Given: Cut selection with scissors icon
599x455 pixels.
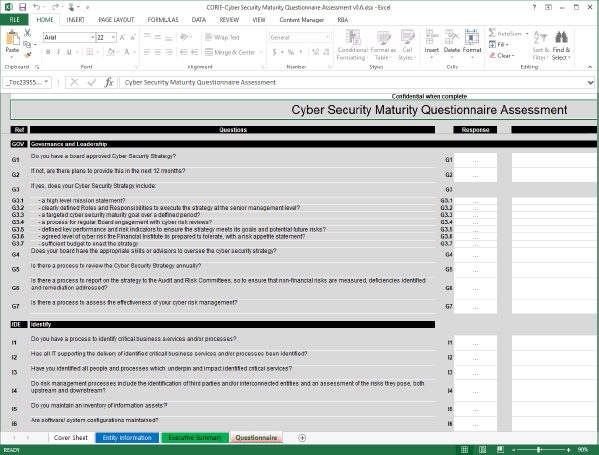Looking at the screenshot, I should 28,33.
